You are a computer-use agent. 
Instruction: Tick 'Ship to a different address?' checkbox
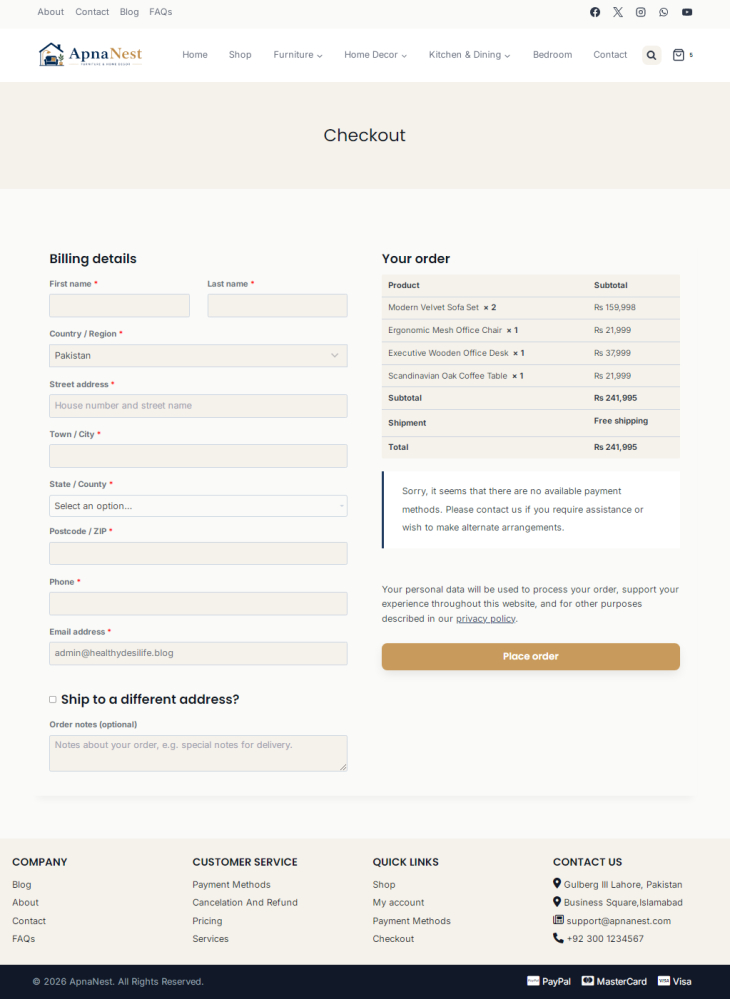click(x=53, y=700)
